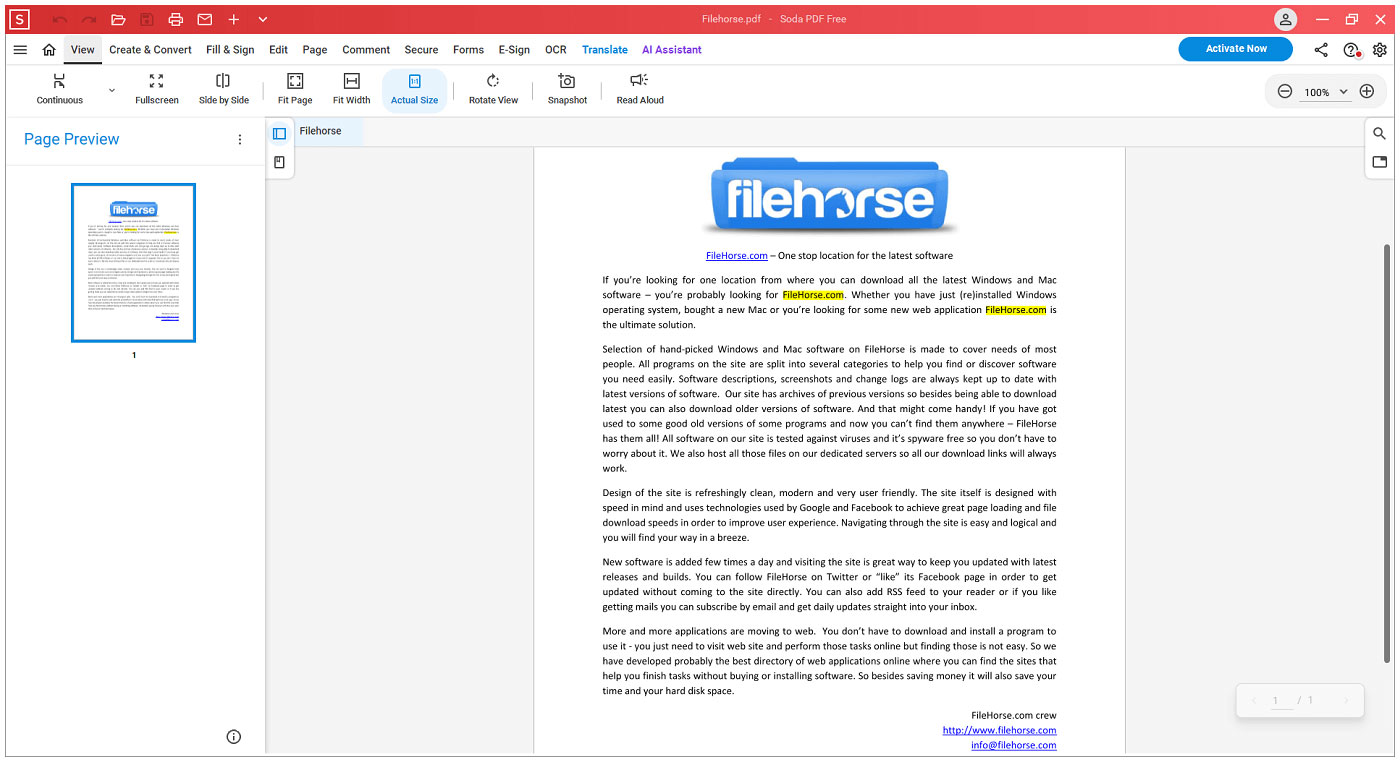
Task: Select page 1 thumbnail in Page Preview
Action: (x=134, y=263)
